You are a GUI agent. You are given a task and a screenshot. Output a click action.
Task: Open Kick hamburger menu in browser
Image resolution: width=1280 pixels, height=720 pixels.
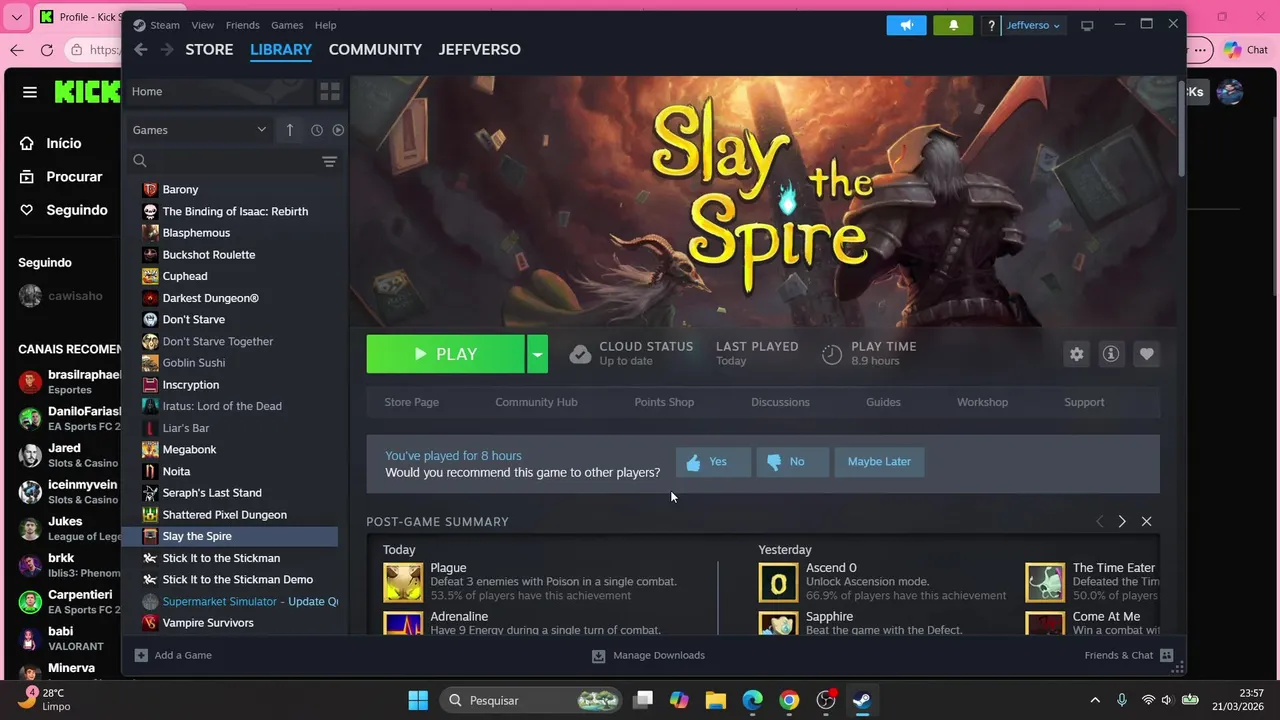click(30, 92)
